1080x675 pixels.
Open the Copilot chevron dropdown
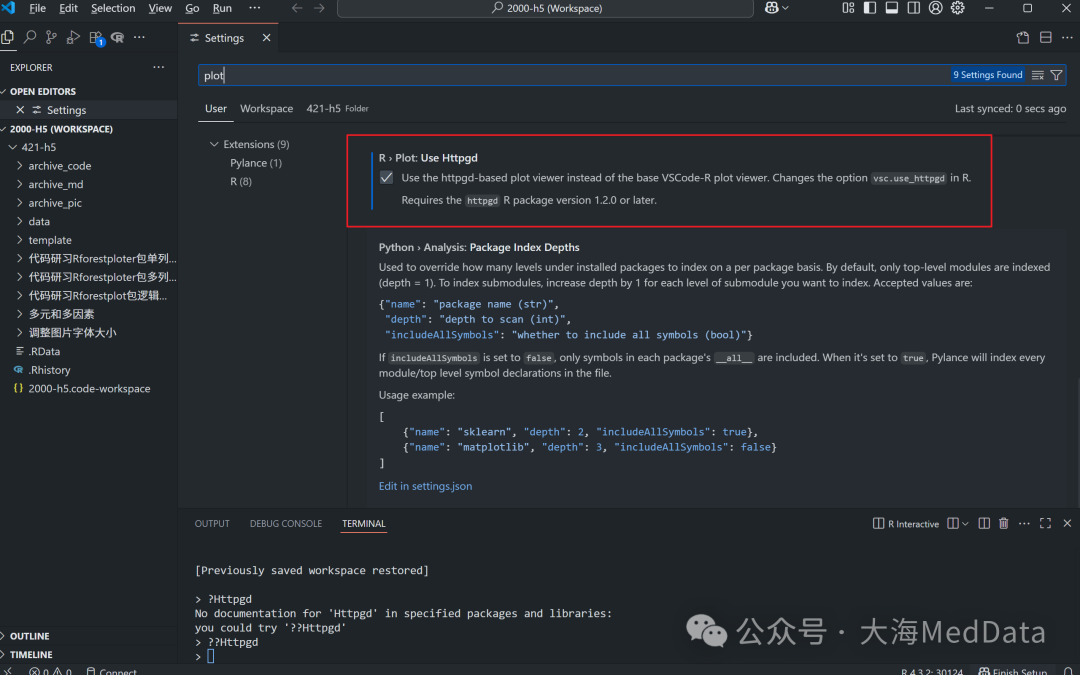click(x=785, y=8)
